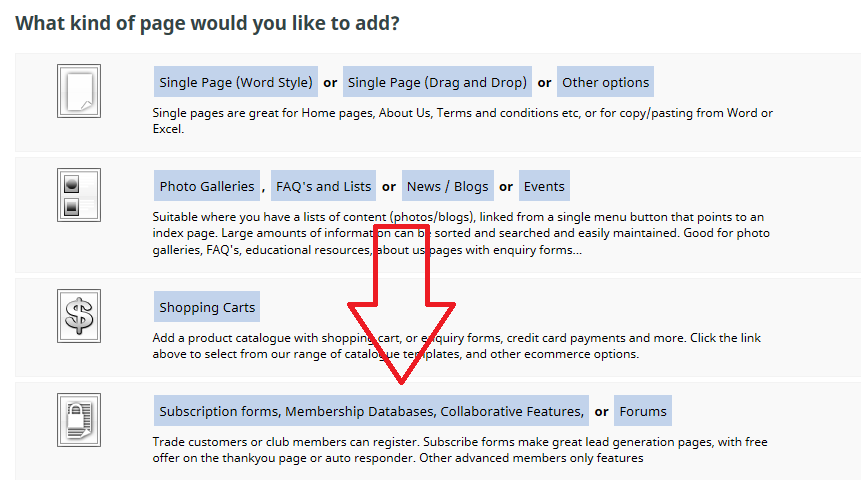The height and width of the screenshot is (480, 861).
Task: Choose the Events page type
Action: 544,186
